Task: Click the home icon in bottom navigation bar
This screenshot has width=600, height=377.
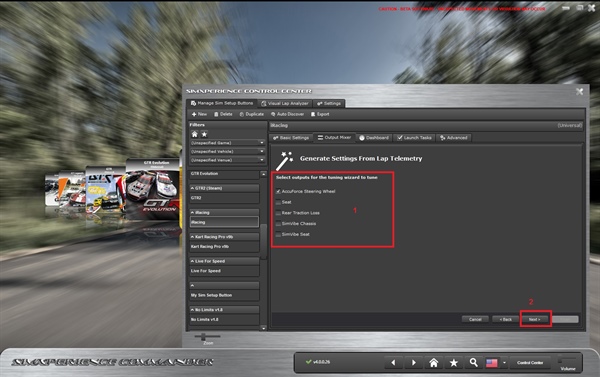Action: [434, 362]
